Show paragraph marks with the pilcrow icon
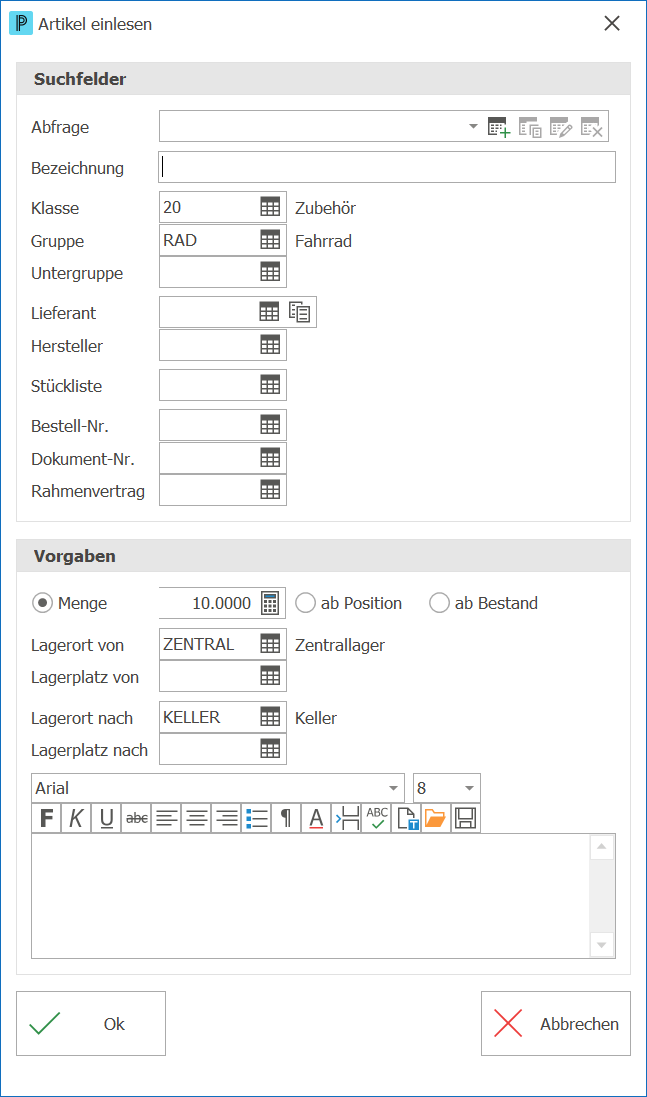 pos(286,818)
